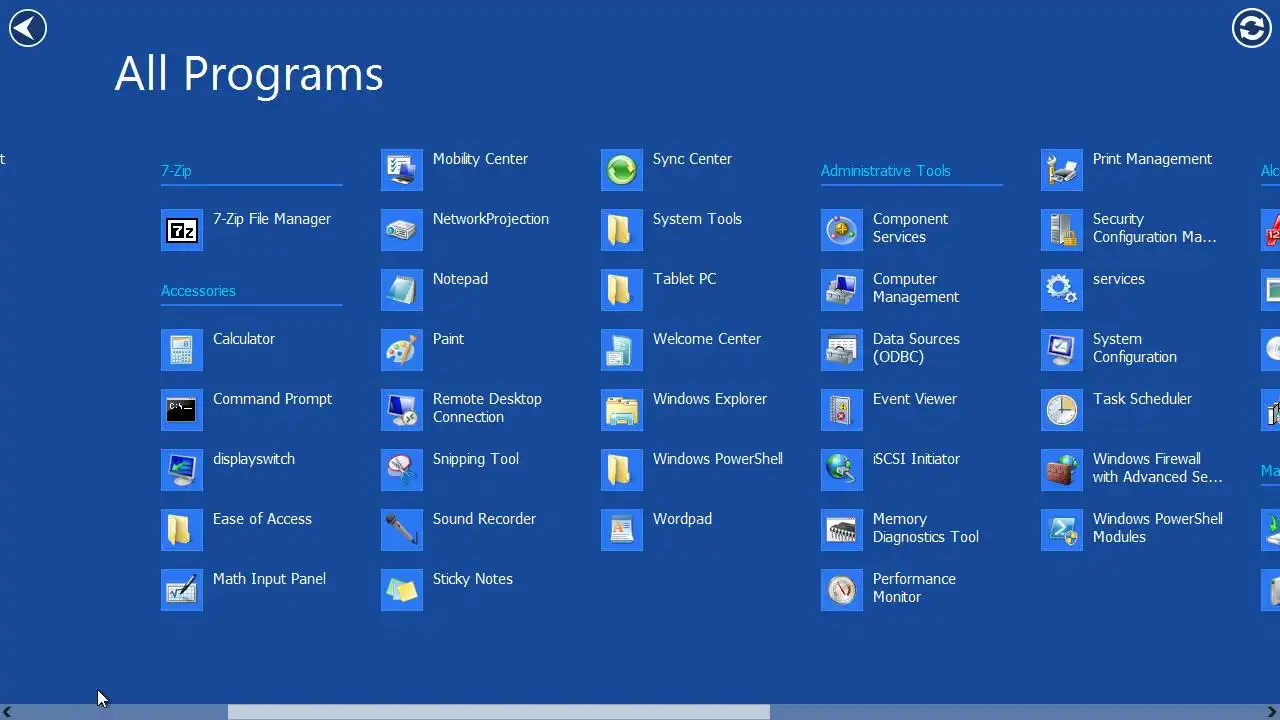Open the System Tools folder icon

pyautogui.click(x=622, y=230)
